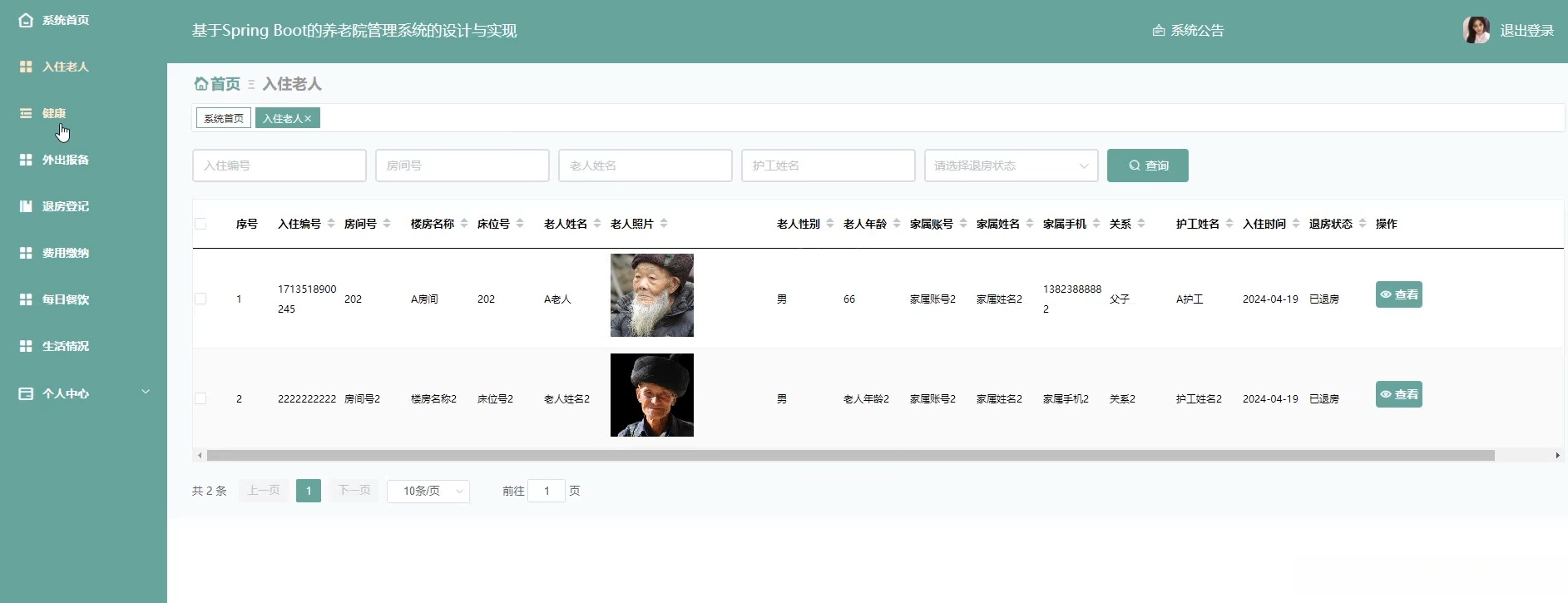Click the sort arrows on 入住编号 column
Screen dimensions: 1568x603
(x=330, y=224)
